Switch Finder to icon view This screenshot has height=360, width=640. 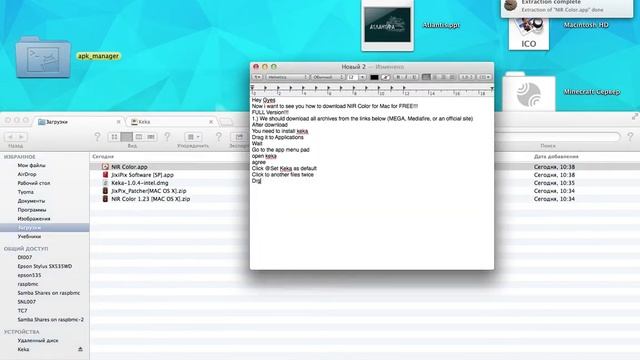(114, 137)
